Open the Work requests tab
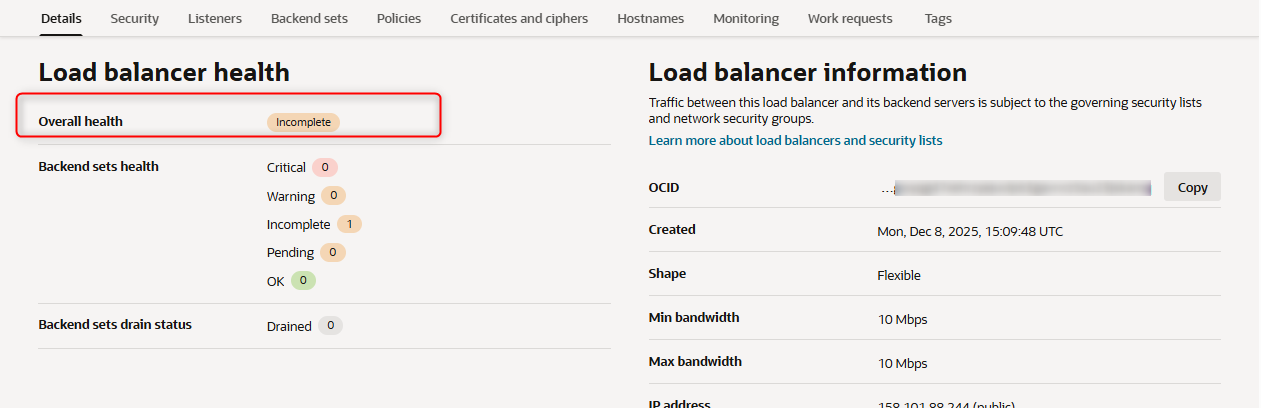The height and width of the screenshot is (408, 1261). point(850,18)
